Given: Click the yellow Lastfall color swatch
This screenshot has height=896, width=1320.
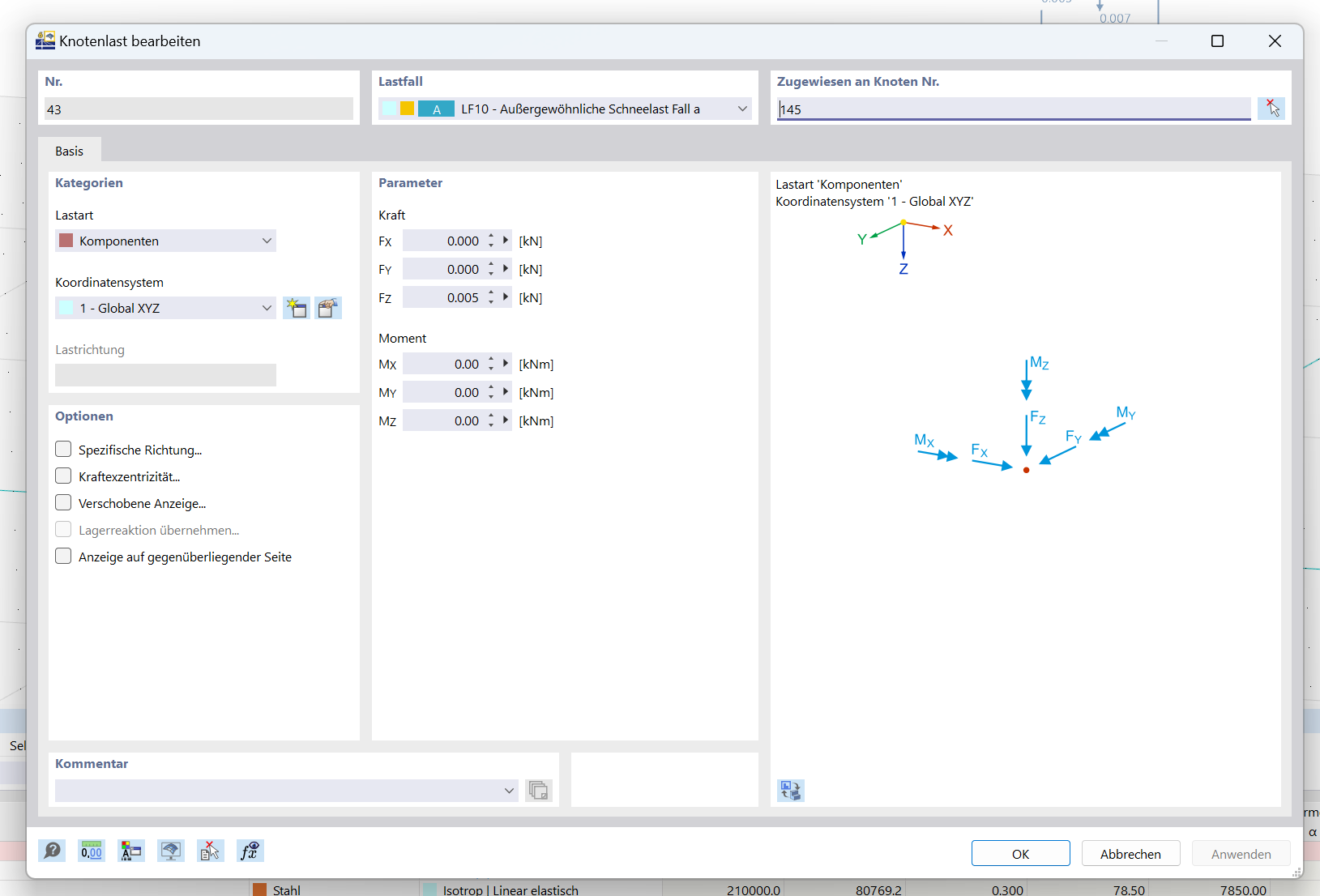Looking at the screenshot, I should click(407, 109).
